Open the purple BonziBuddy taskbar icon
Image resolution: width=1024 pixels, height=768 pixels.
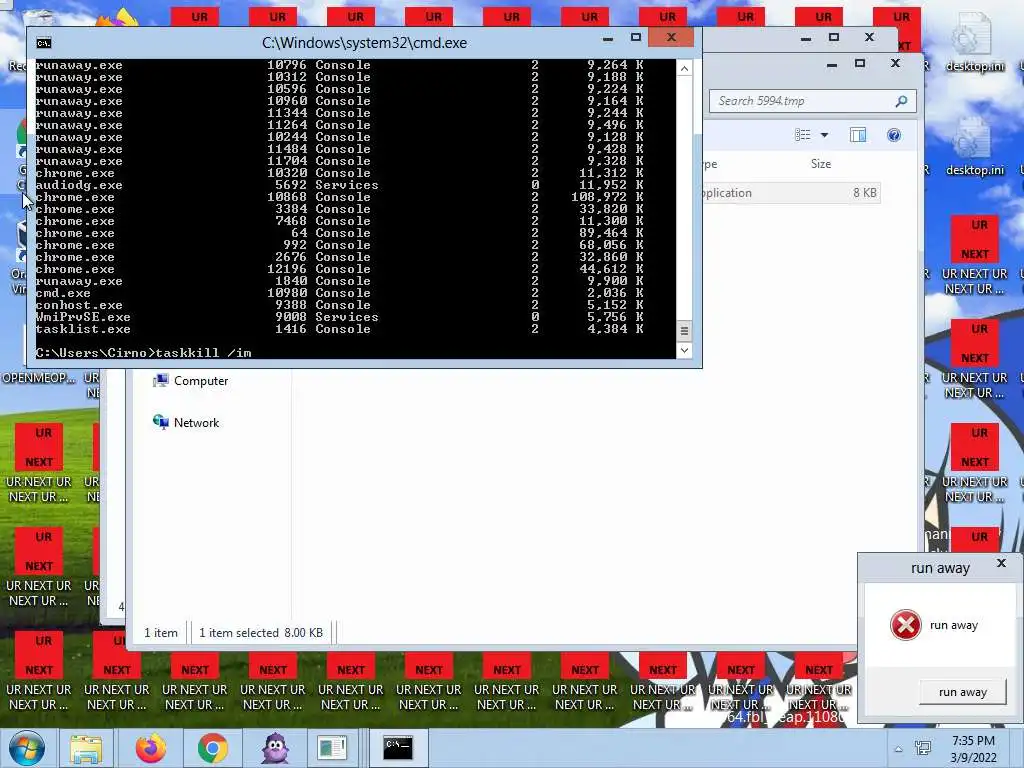275,748
